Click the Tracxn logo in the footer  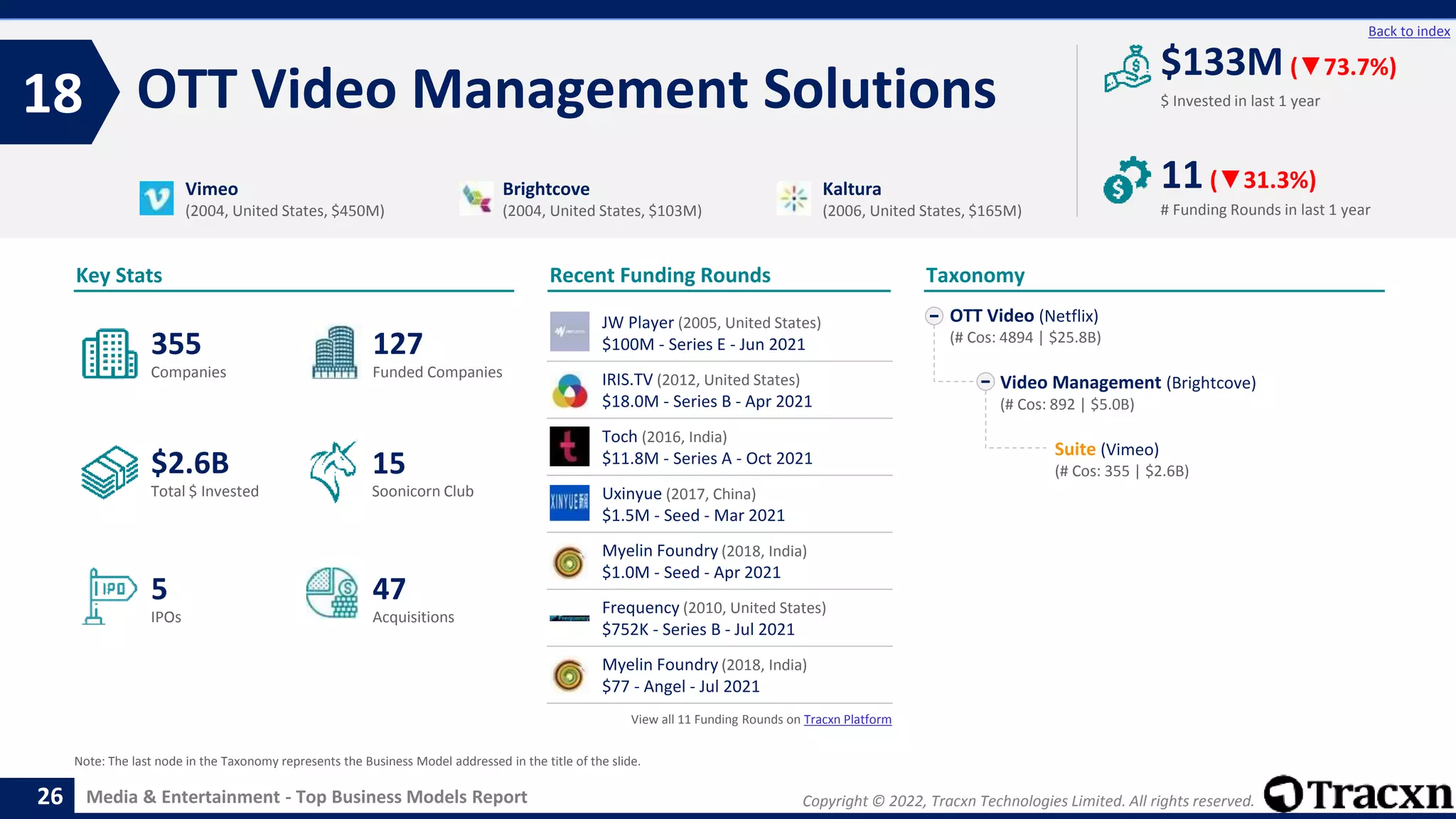(x=1359, y=794)
